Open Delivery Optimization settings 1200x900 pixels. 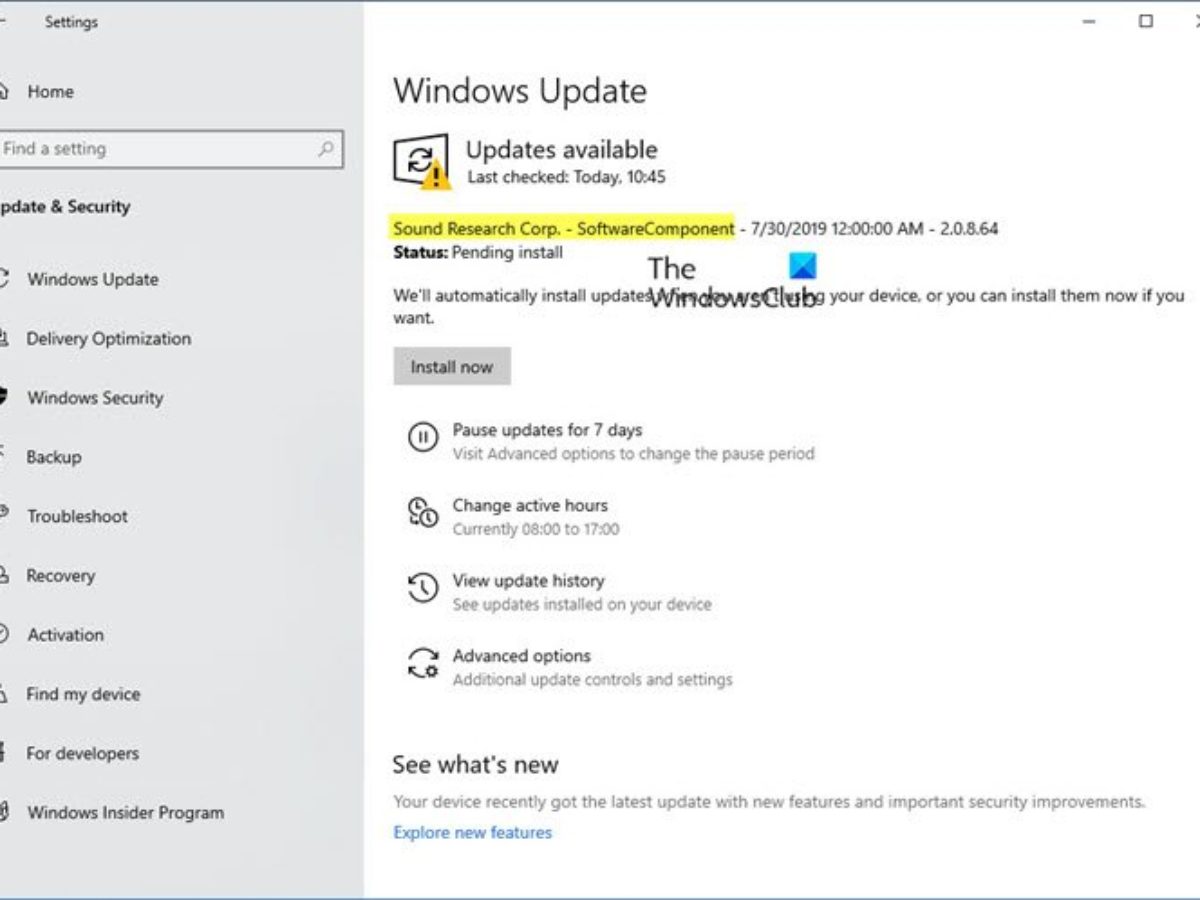109,339
